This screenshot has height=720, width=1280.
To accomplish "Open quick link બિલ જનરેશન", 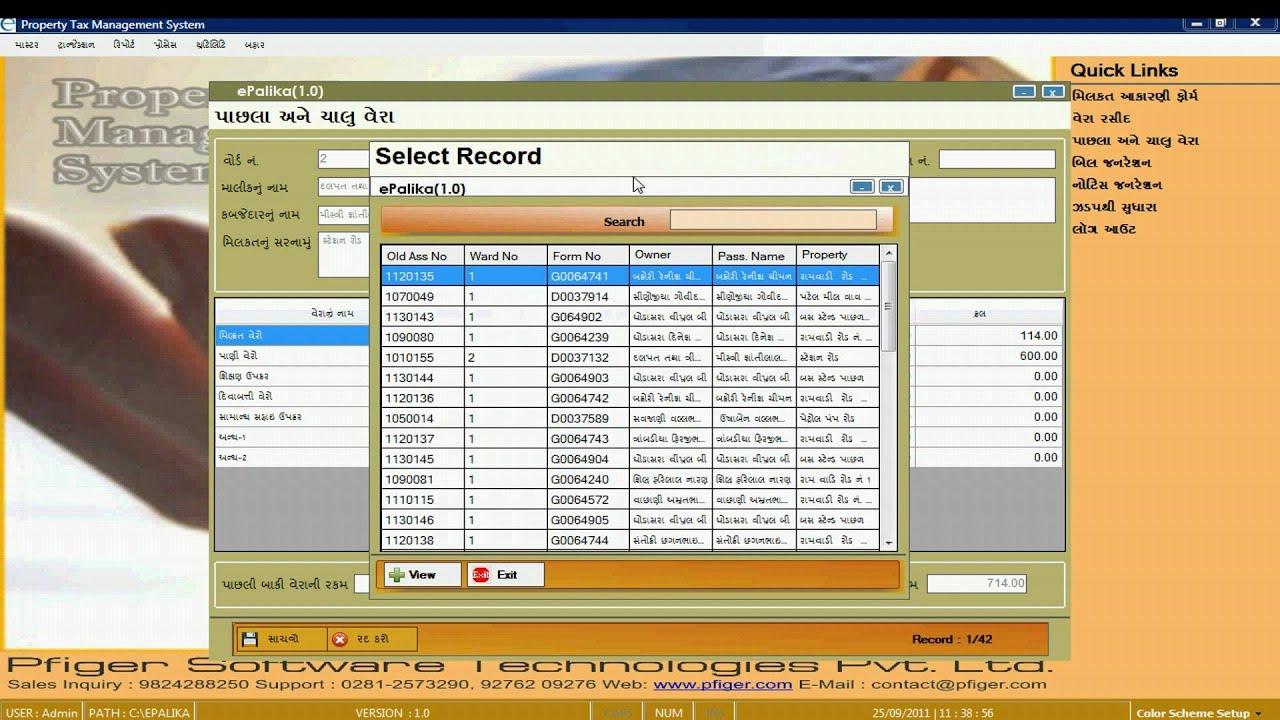I will 1111,162.
